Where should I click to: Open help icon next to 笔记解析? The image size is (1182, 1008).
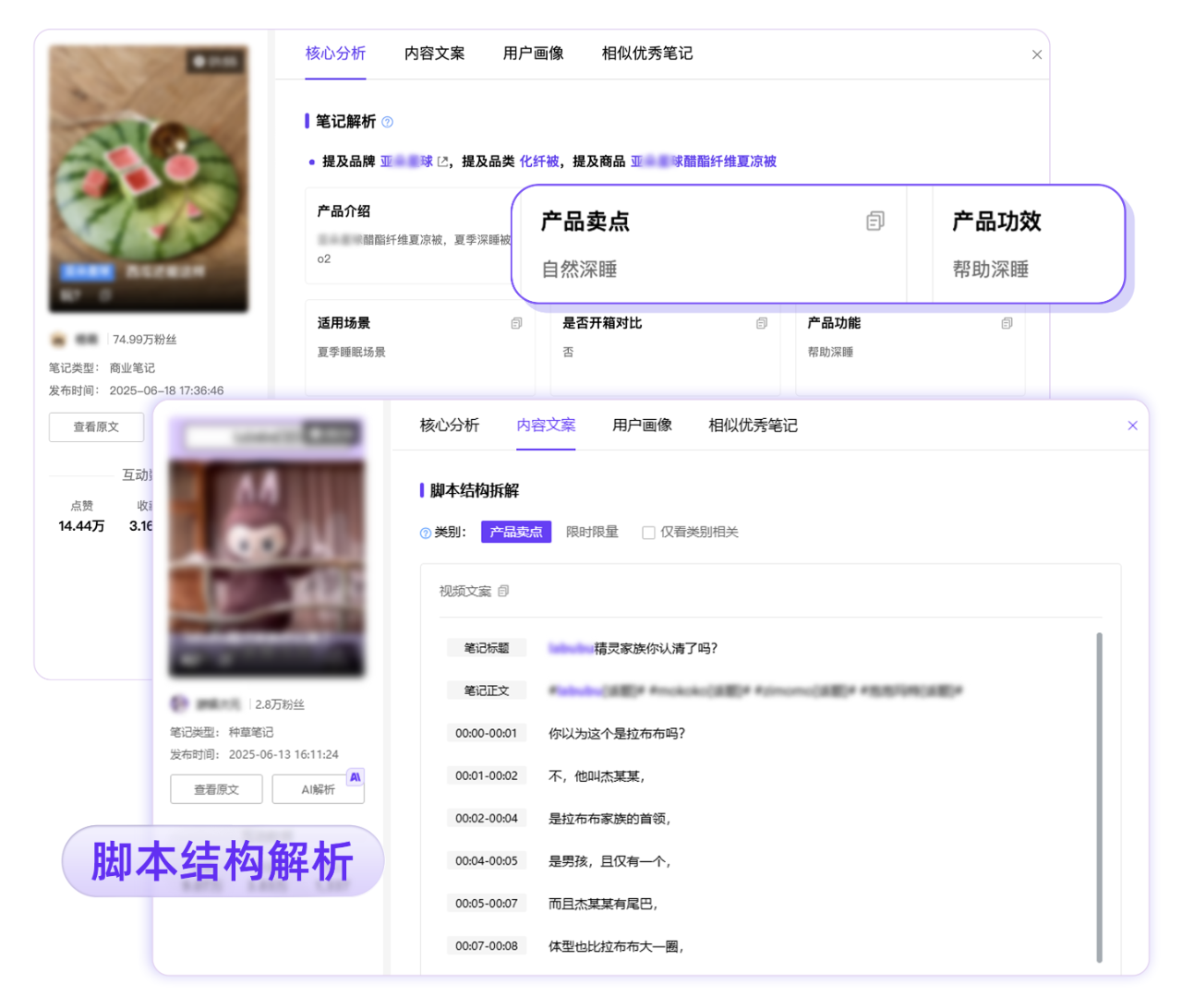click(388, 122)
